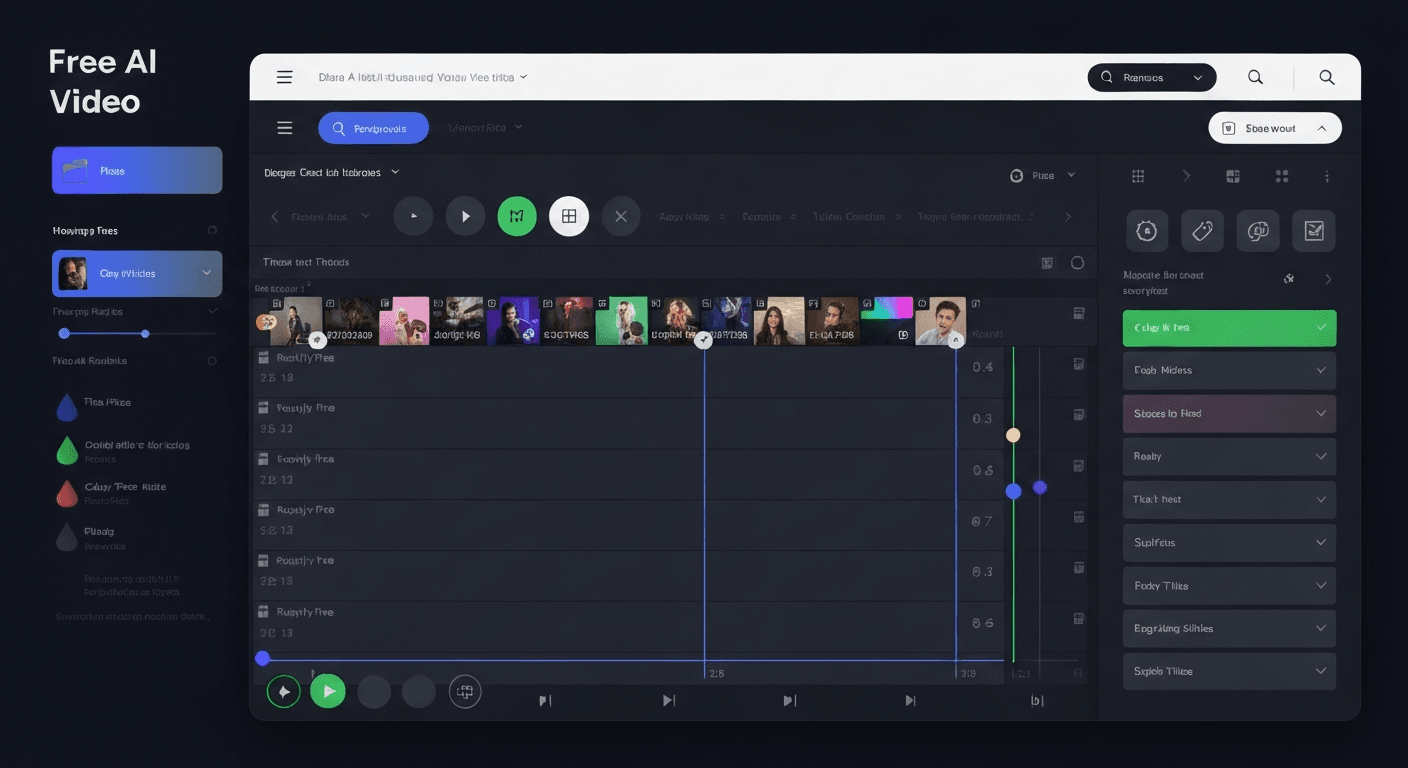
Task: Open the comment bubble tool in the right panel
Action: coord(1257,230)
